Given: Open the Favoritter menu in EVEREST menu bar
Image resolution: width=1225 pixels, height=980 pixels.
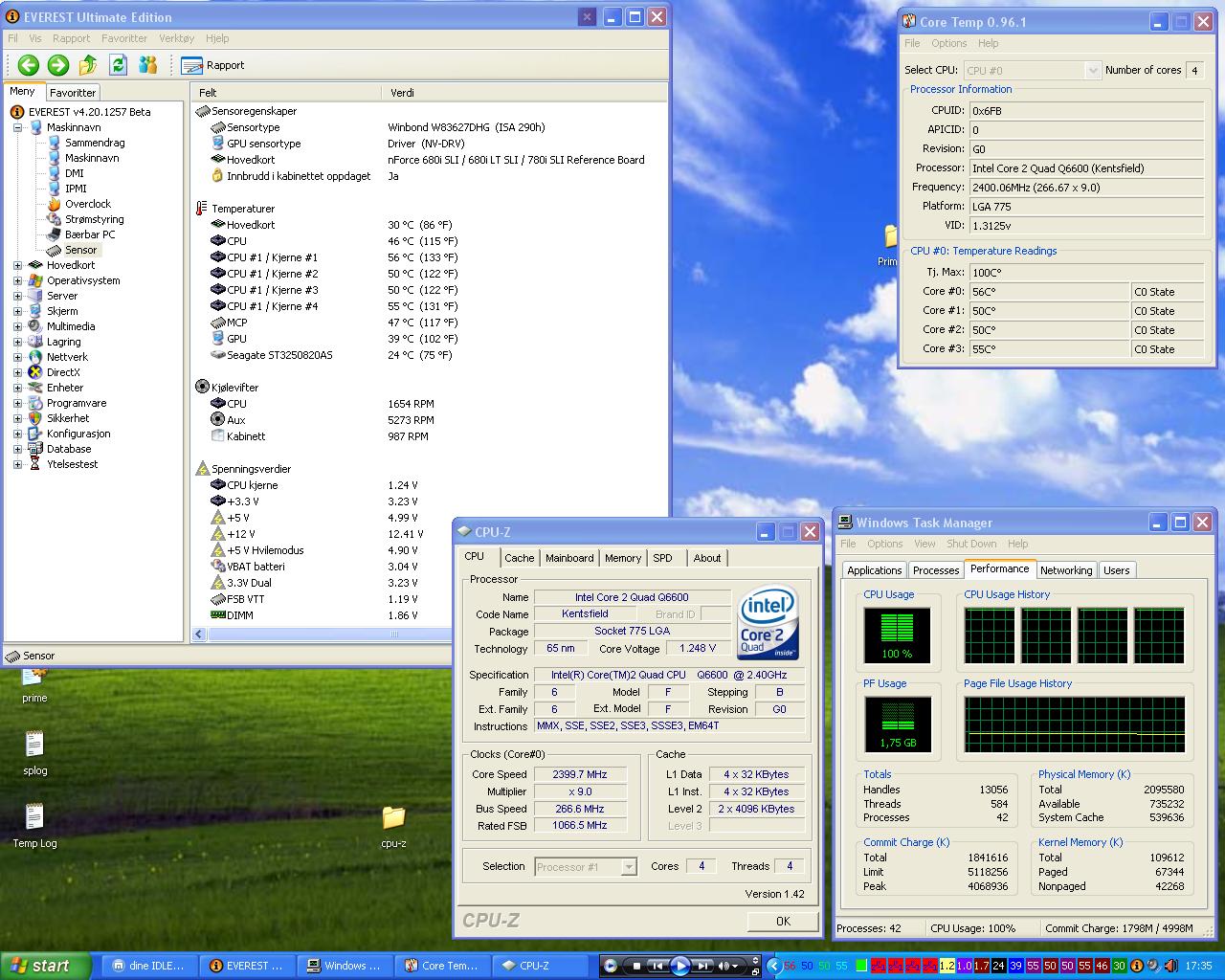Looking at the screenshot, I should click(x=124, y=38).
